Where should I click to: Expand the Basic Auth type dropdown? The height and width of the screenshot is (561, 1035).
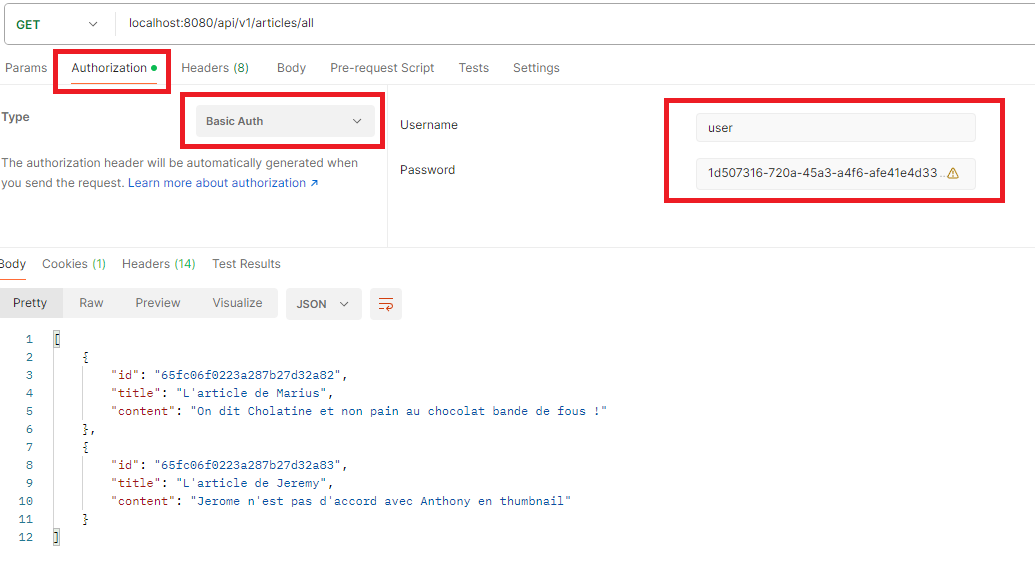(284, 121)
